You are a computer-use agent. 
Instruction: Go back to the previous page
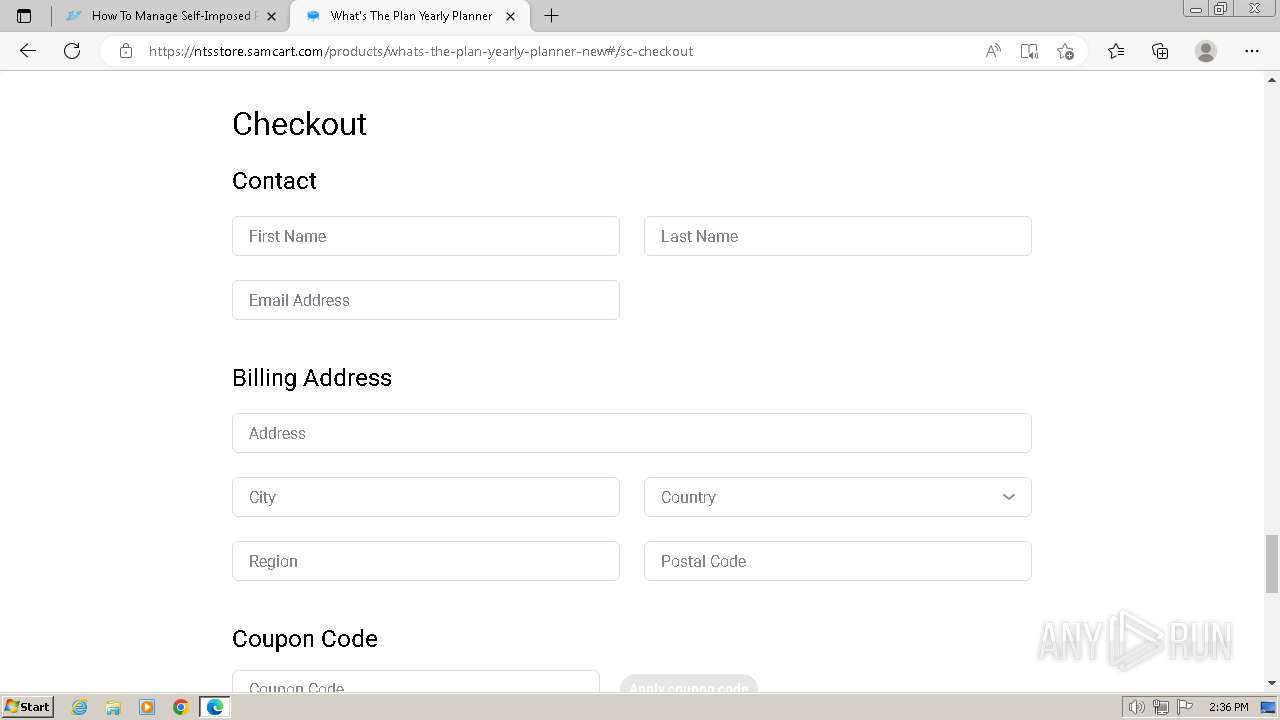coord(28,51)
